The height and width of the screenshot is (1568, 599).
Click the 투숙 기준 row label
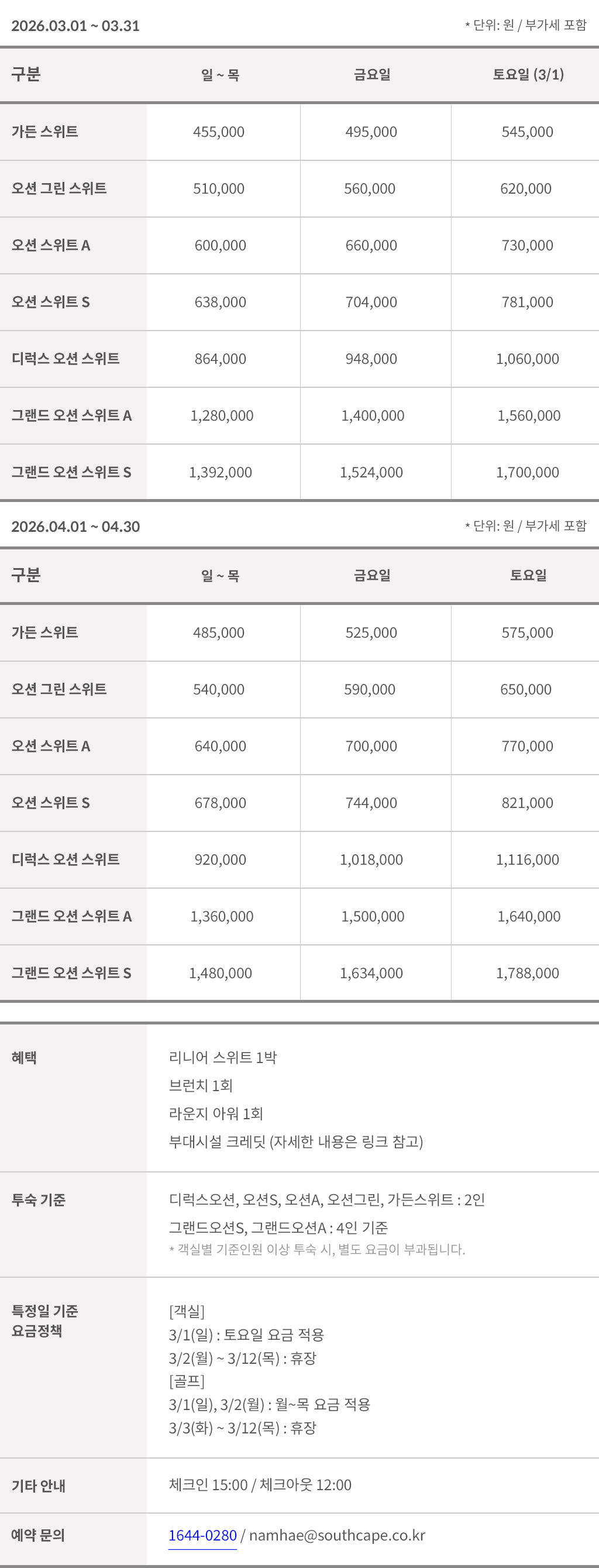click(39, 1200)
